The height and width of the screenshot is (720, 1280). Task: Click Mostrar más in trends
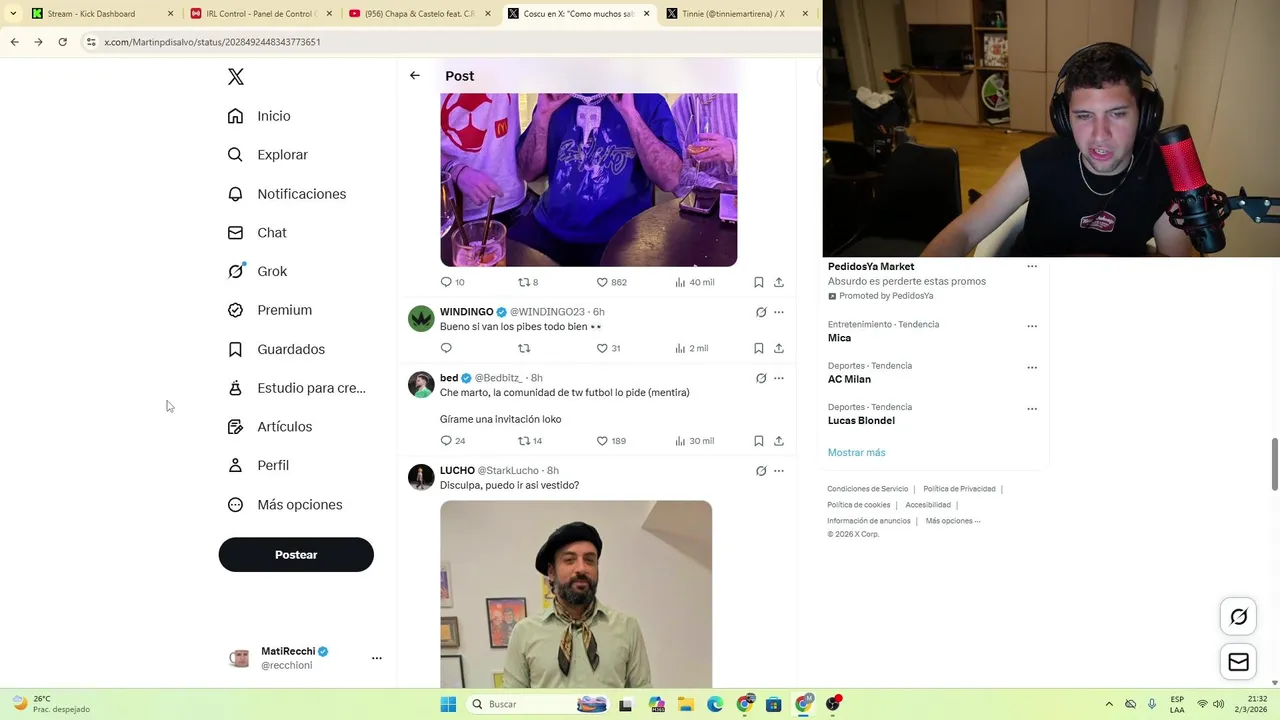point(856,453)
